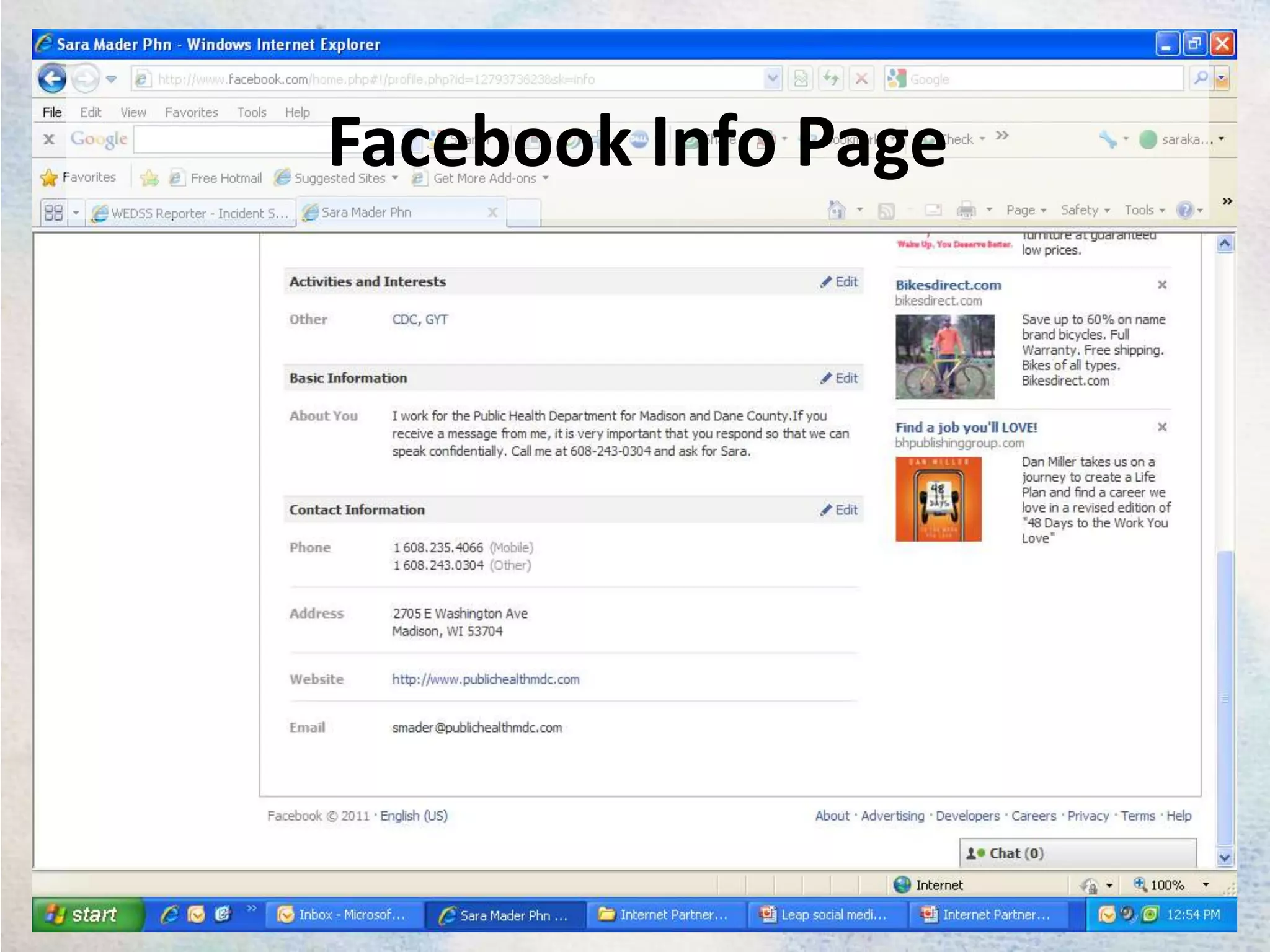This screenshot has height=952, width=1270.
Task: Dismiss the Bikesdirect.com ad
Action: tap(1162, 284)
